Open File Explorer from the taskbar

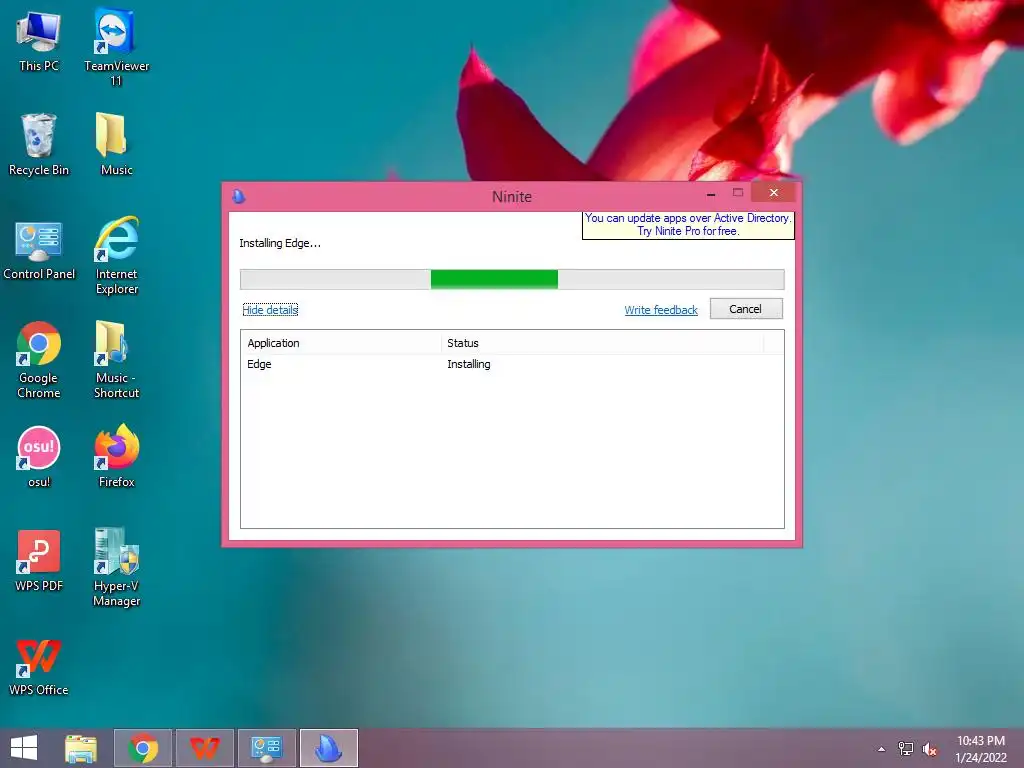click(81, 748)
